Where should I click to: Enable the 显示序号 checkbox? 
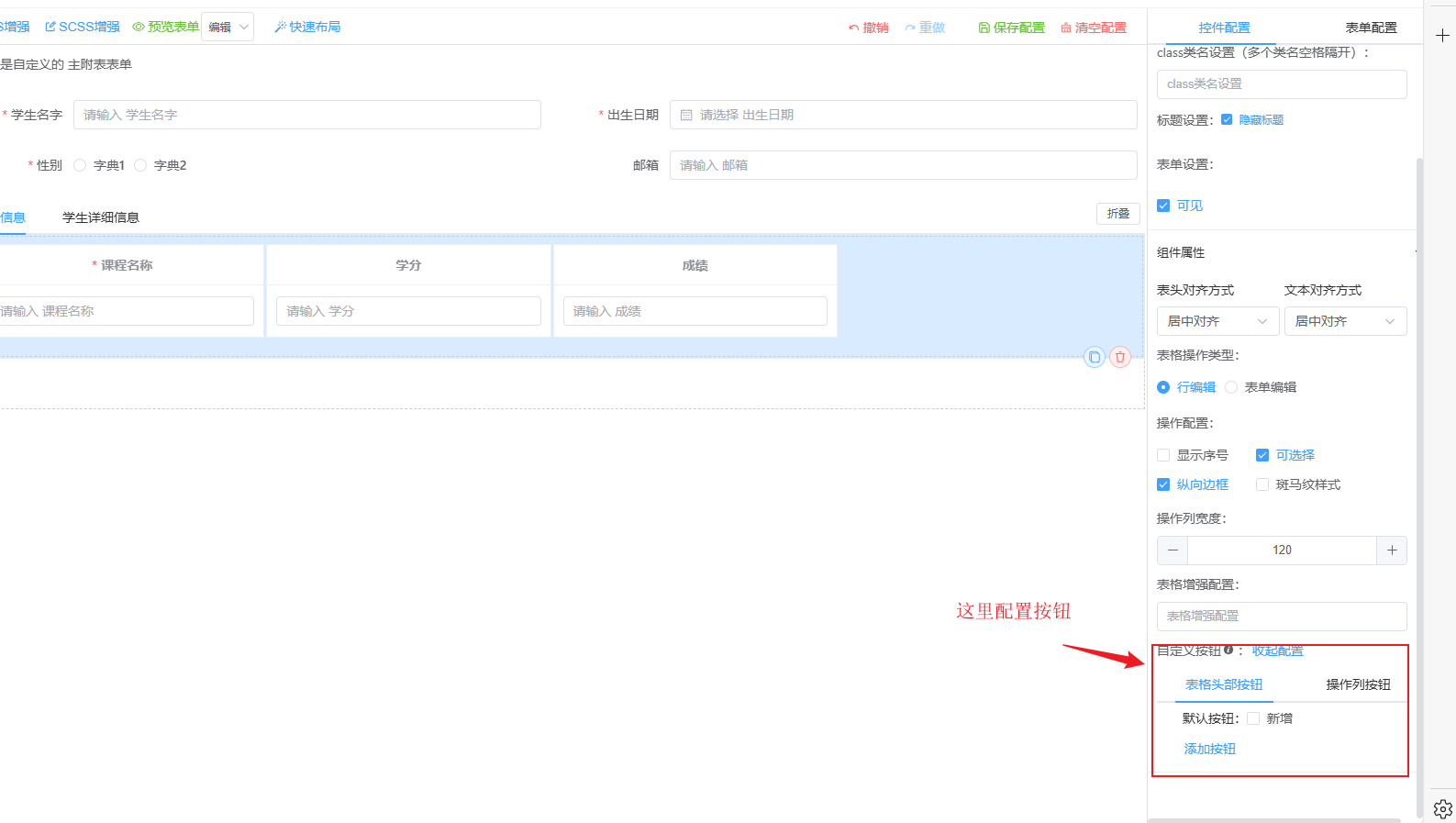1163,455
